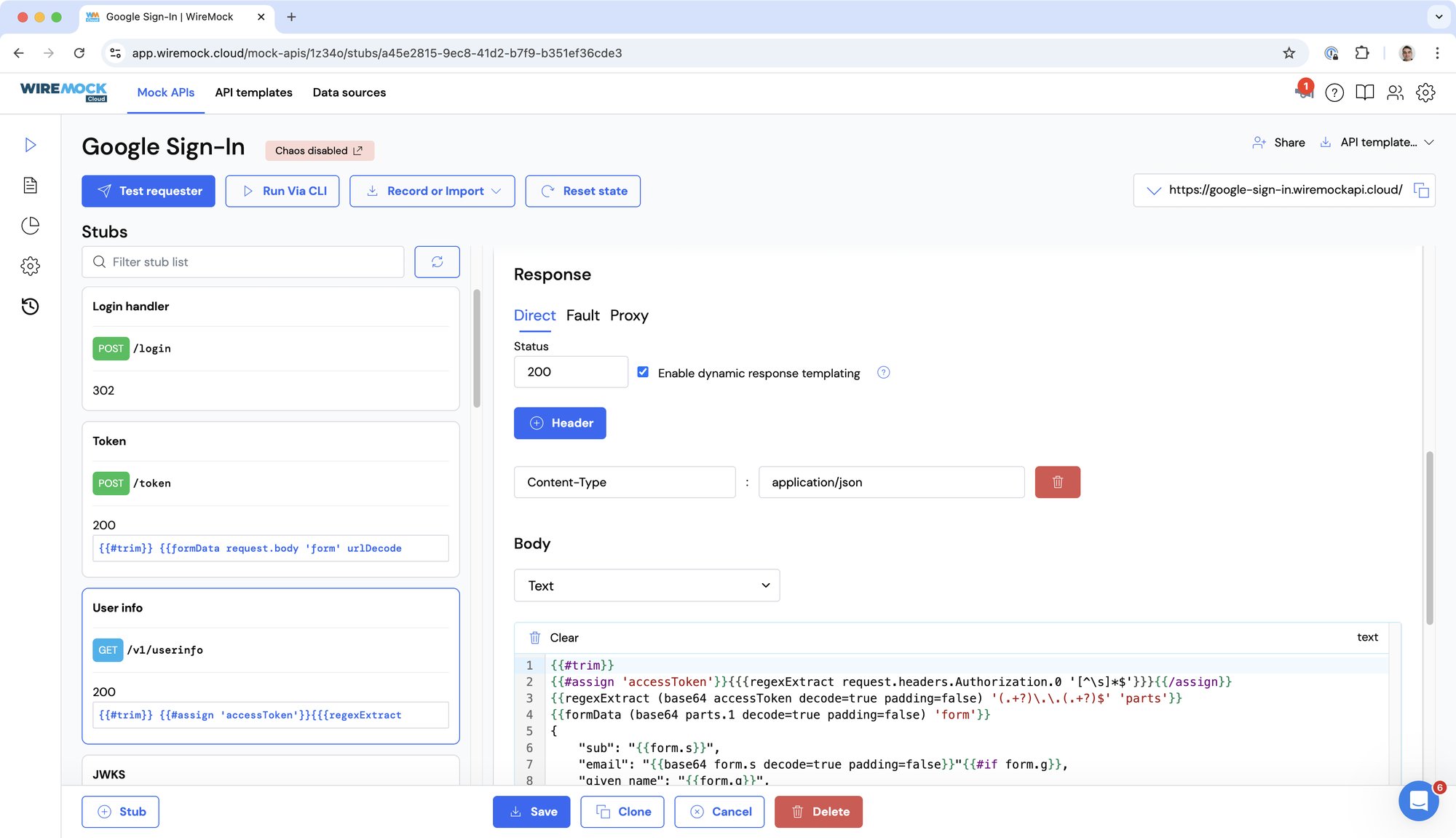Click the Save button
The image size is (1456, 838).
coord(531,811)
